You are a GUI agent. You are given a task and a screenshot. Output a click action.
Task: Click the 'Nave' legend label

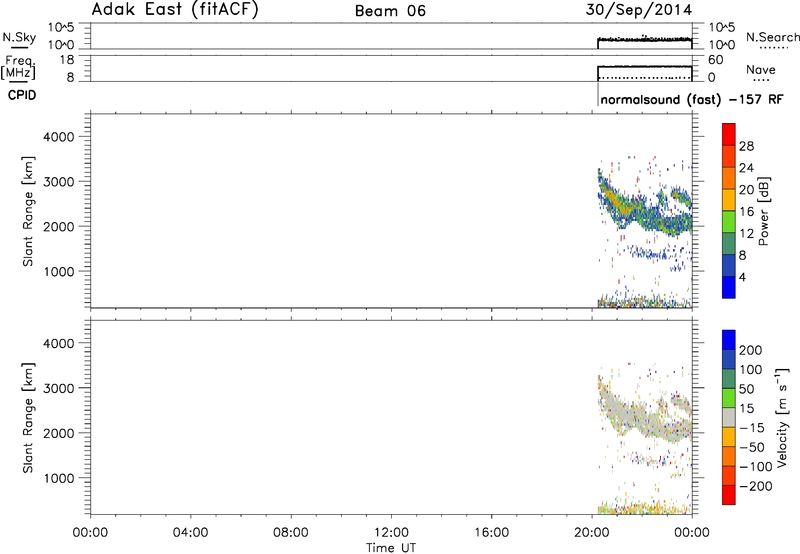coord(760,69)
